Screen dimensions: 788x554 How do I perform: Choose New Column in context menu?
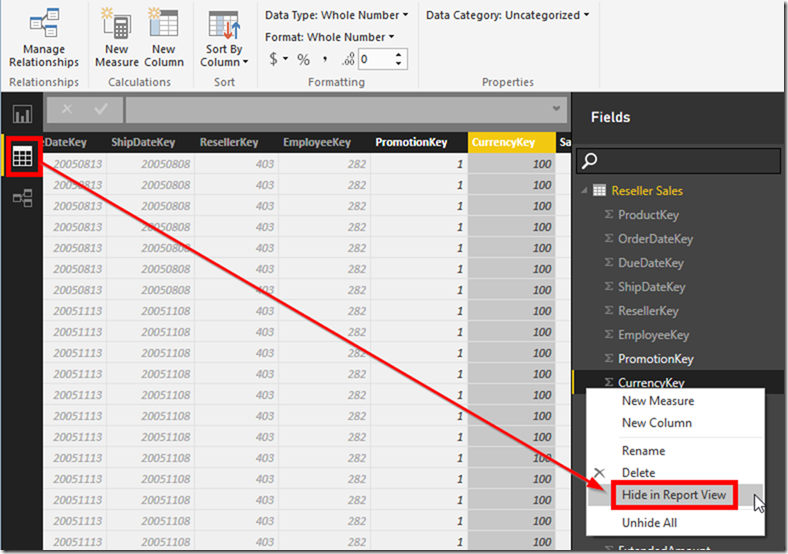pos(675,423)
